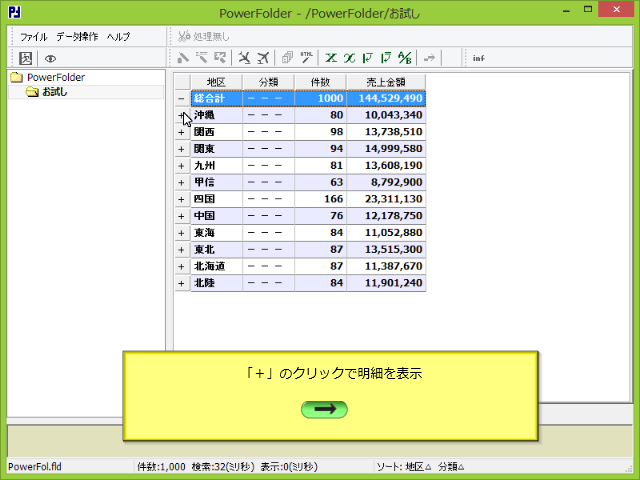Click the italic green X icon
This screenshot has width=640, height=480.
click(x=349, y=58)
